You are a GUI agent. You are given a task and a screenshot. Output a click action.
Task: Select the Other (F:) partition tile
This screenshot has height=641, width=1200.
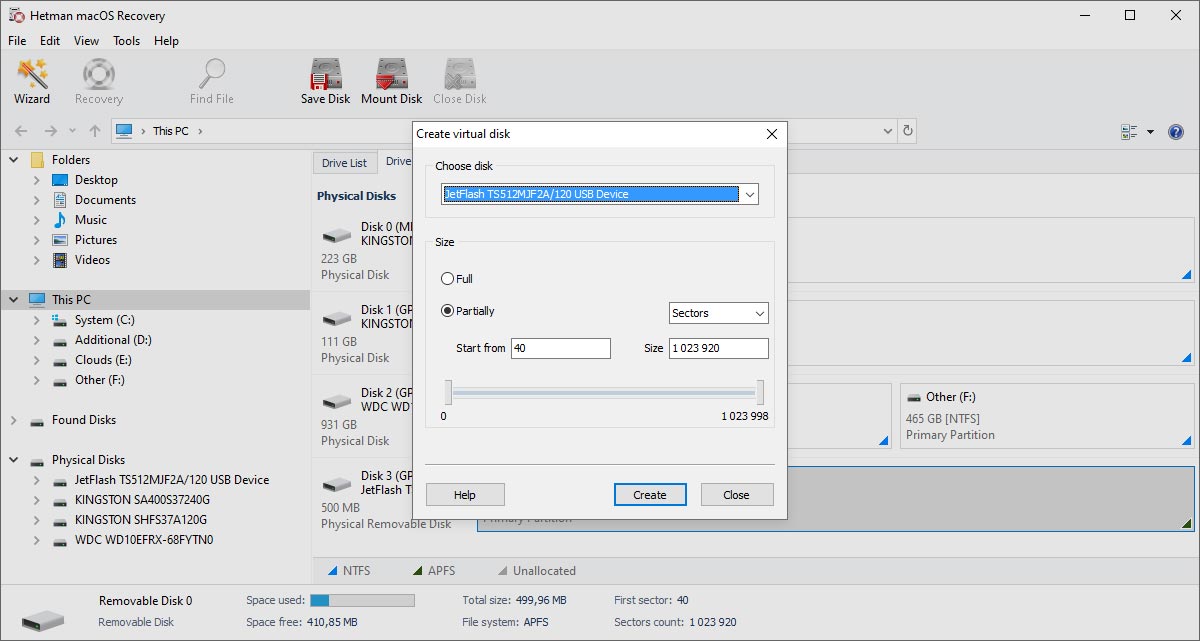click(1047, 415)
